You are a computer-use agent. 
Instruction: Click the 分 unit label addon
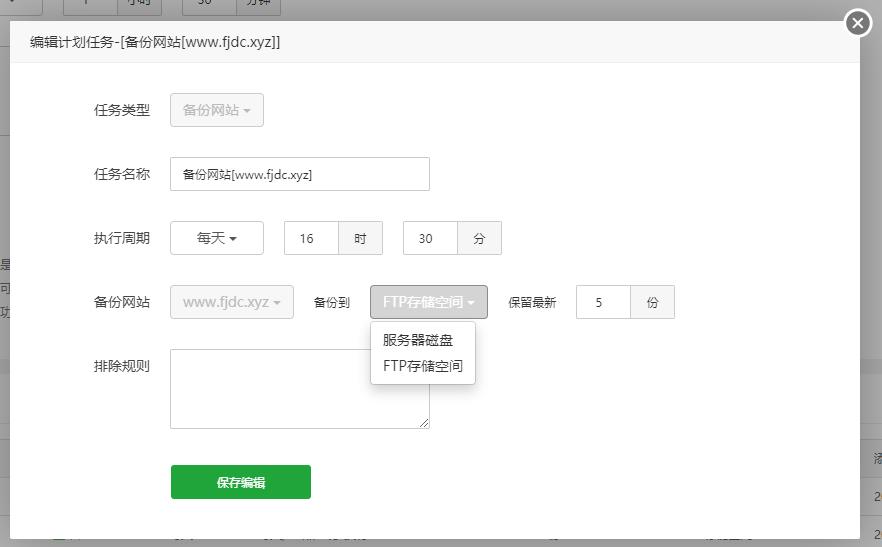tap(479, 238)
